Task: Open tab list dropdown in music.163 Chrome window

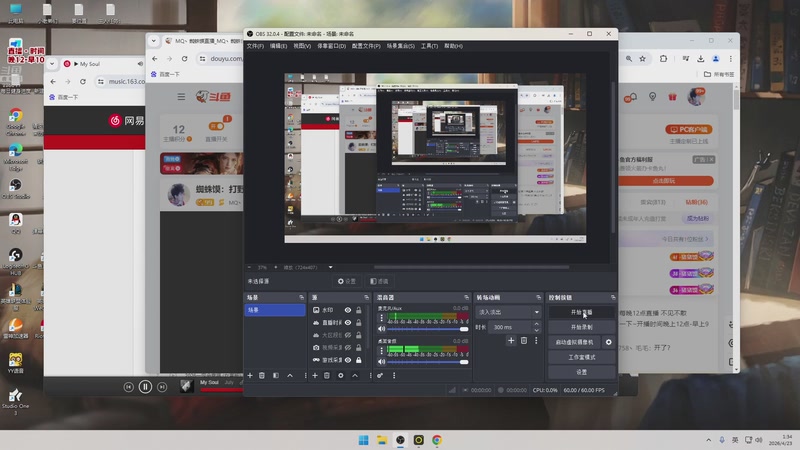Action: pyautogui.click(x=52, y=64)
